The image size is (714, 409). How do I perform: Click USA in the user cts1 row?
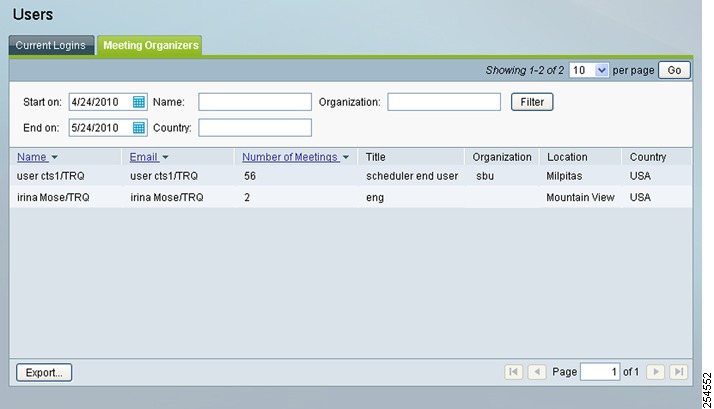coord(640,176)
